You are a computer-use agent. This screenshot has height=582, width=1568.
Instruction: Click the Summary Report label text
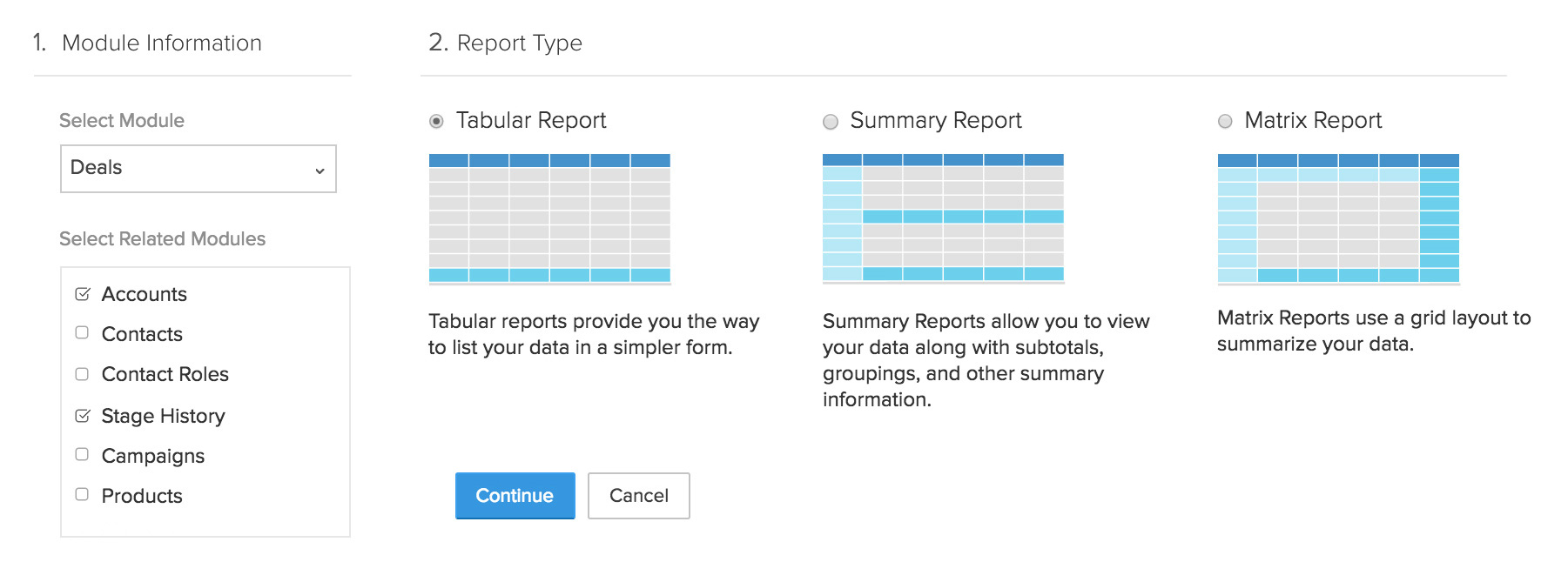tap(936, 120)
